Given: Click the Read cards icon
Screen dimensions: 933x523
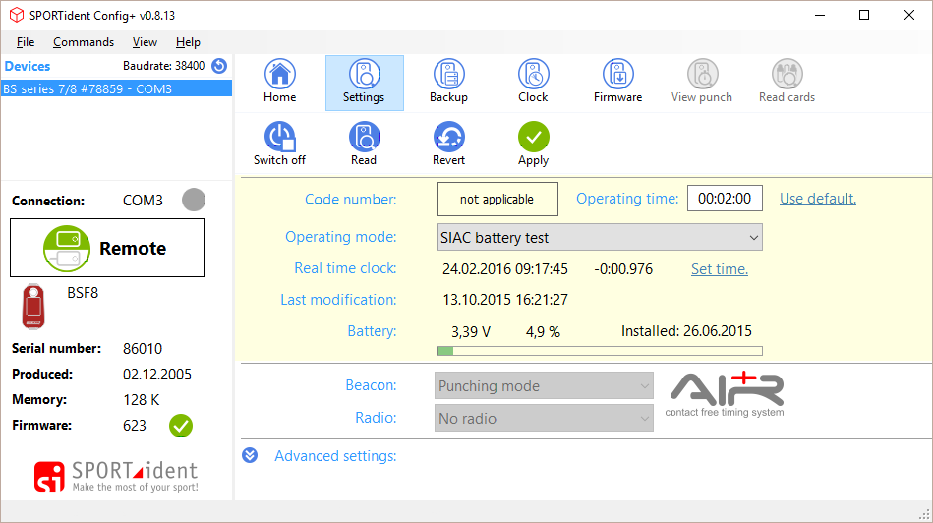Looking at the screenshot, I should (787, 82).
